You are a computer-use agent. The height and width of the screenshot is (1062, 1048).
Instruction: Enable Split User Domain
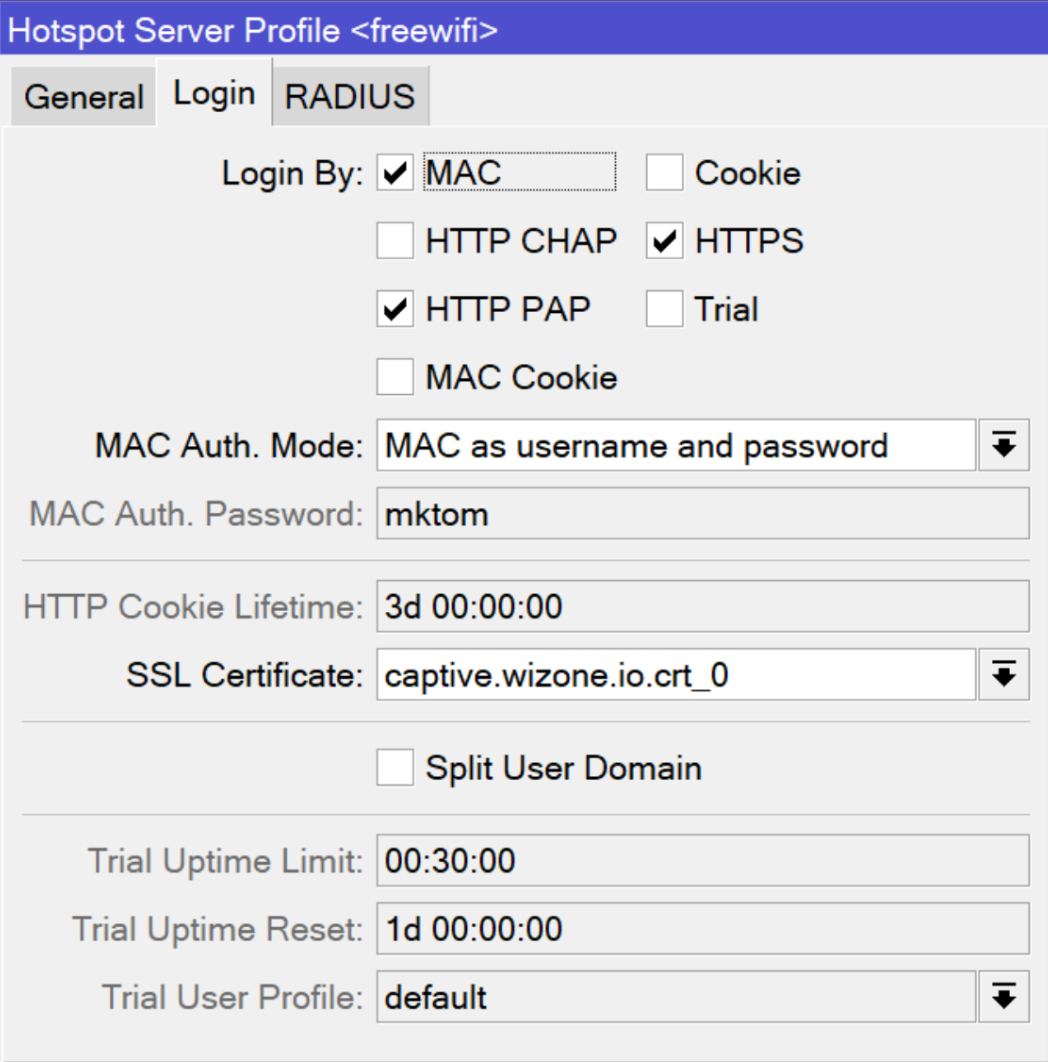394,767
